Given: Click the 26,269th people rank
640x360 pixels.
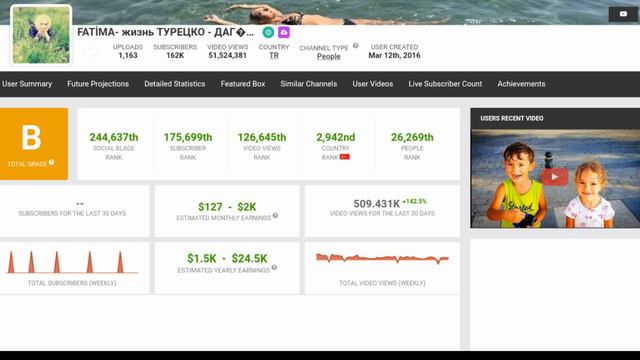Looking at the screenshot, I should [412, 137].
